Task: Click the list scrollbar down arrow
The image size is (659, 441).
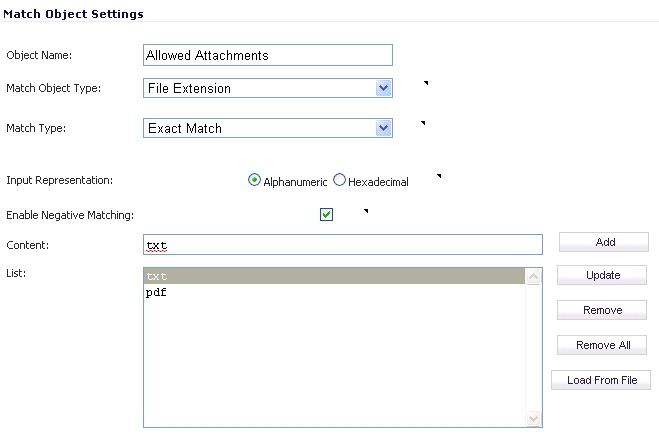Action: tap(533, 418)
